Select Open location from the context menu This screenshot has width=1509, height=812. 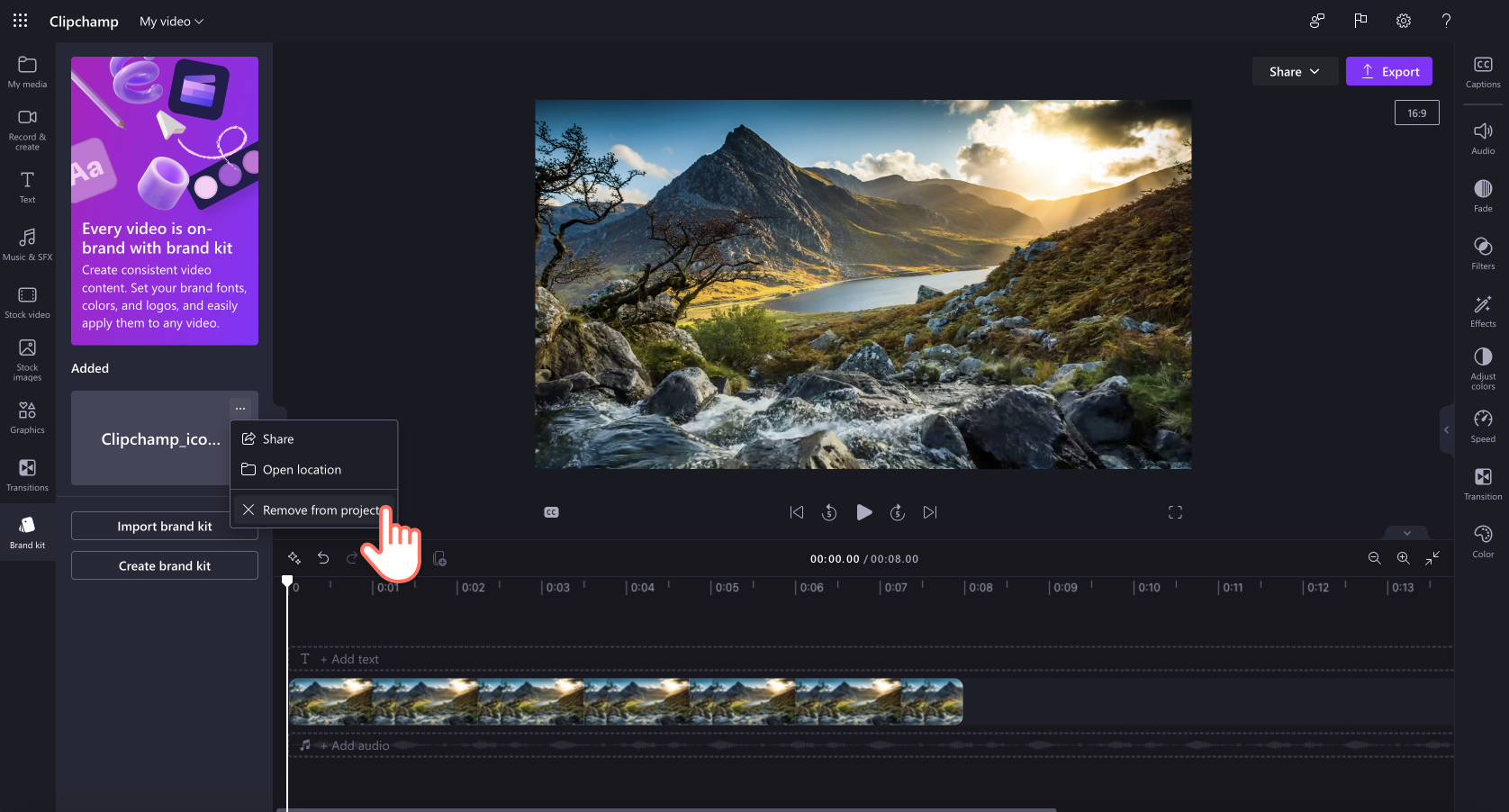(x=301, y=469)
